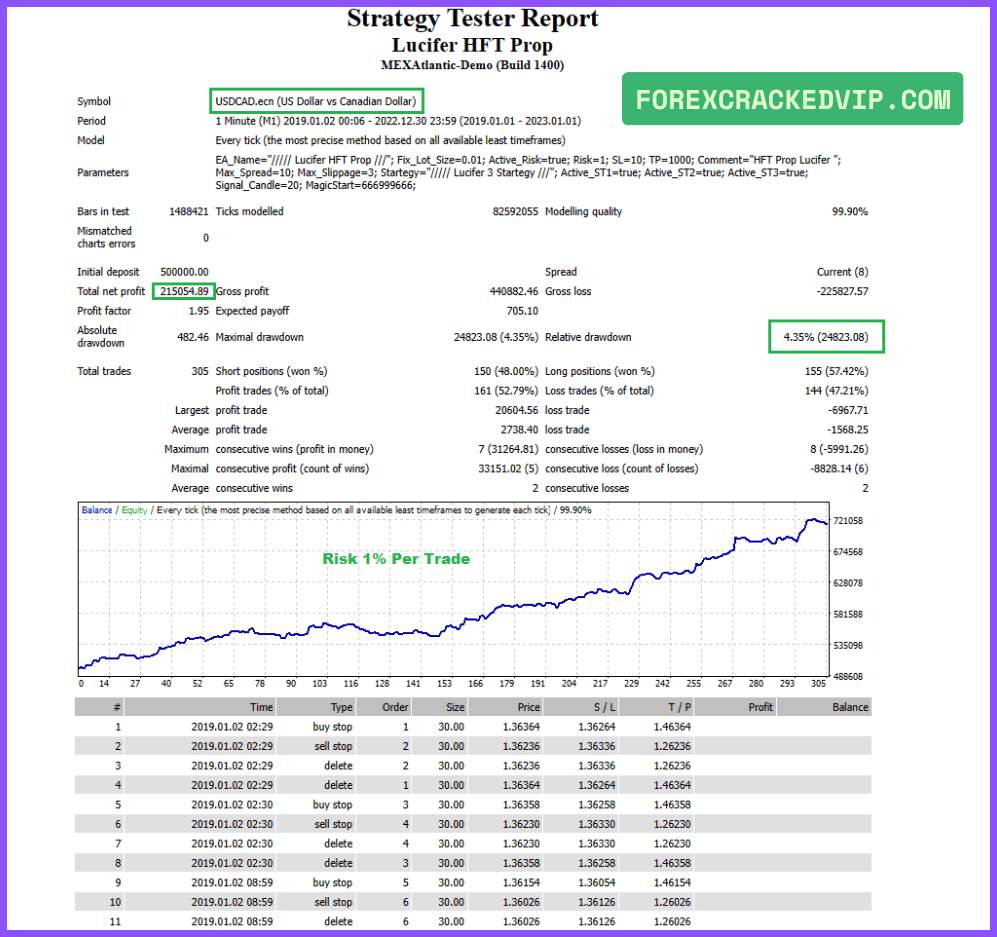Screen dimensions: 997x937
Task: Select the 'Every tick' Model row description
Action: tap(390, 140)
